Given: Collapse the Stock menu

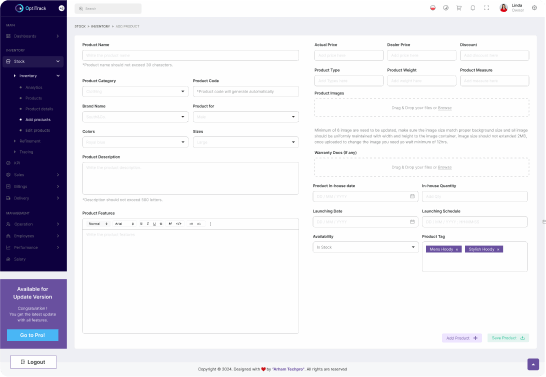Looking at the screenshot, I should [33, 61].
